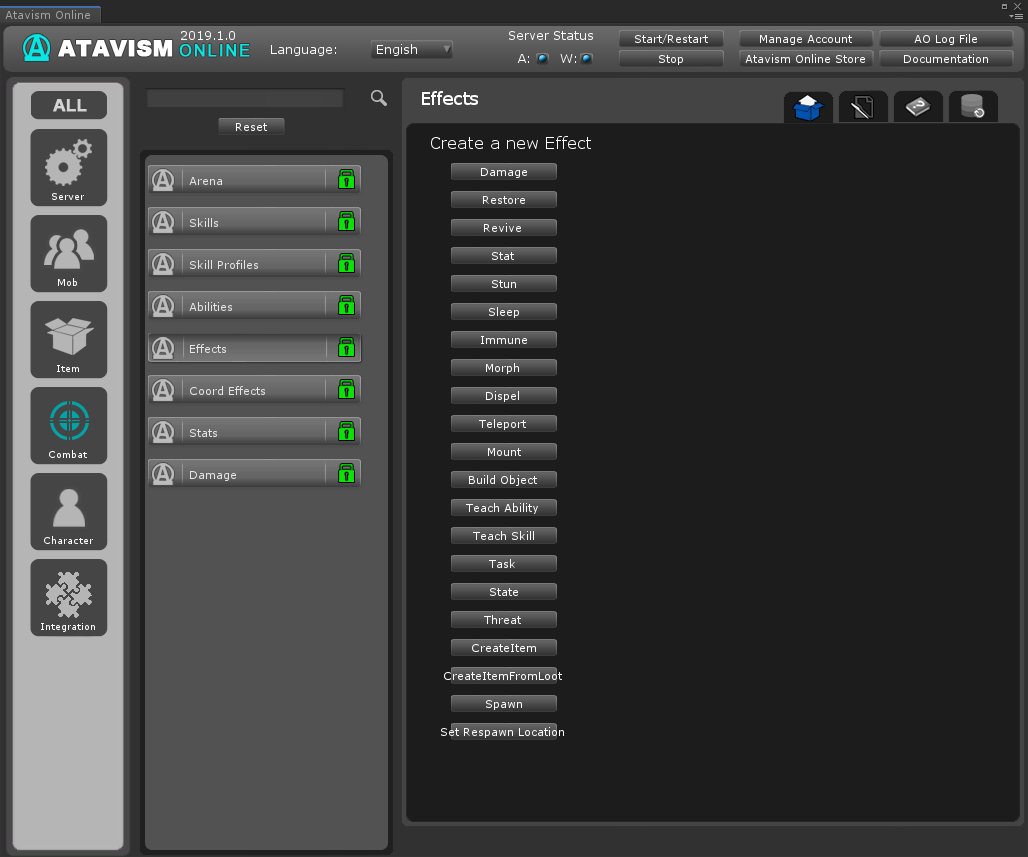The image size is (1028, 857).
Task: Create a new Damage effect
Action: tap(503, 172)
